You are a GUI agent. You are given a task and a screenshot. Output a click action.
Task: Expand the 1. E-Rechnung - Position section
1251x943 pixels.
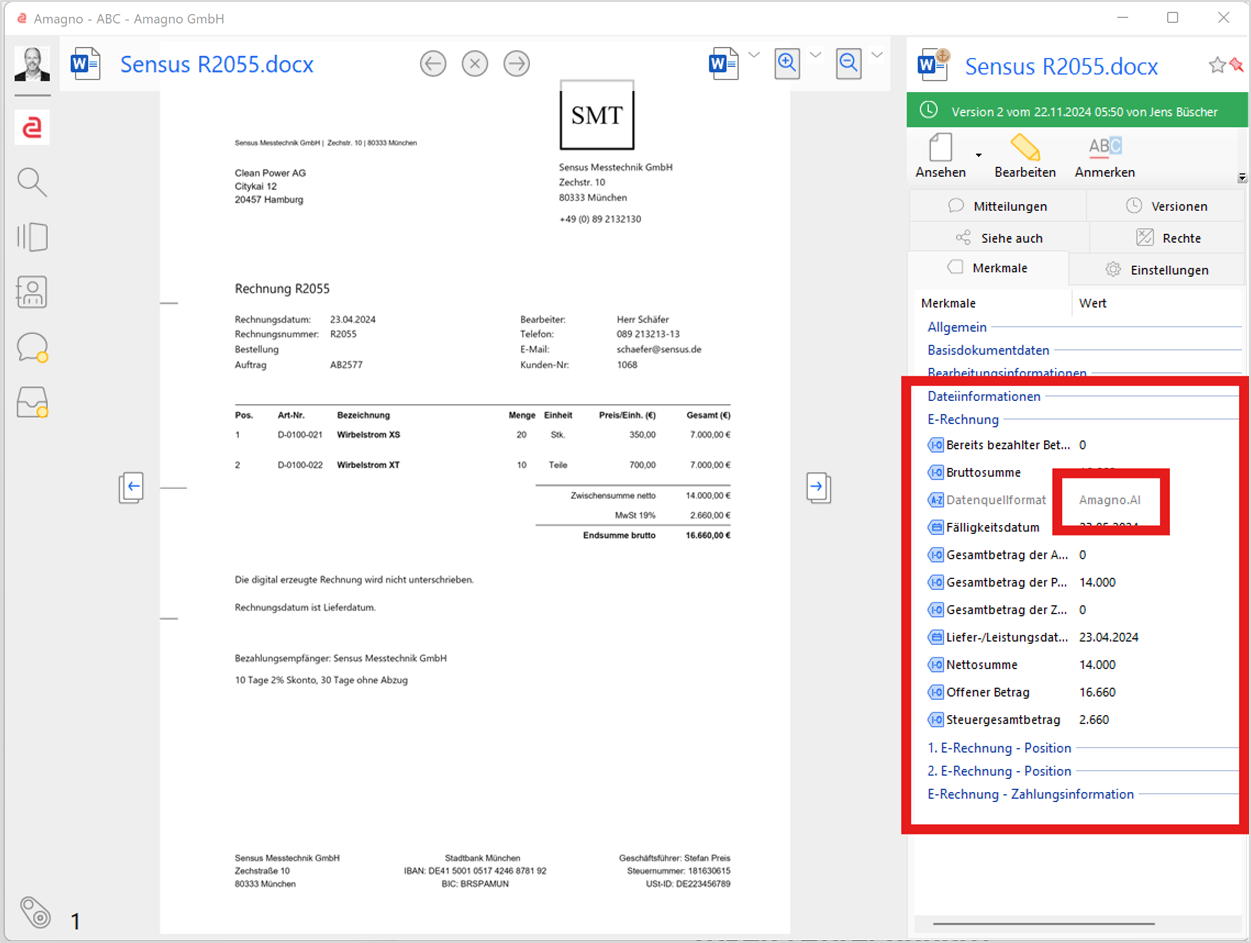999,748
